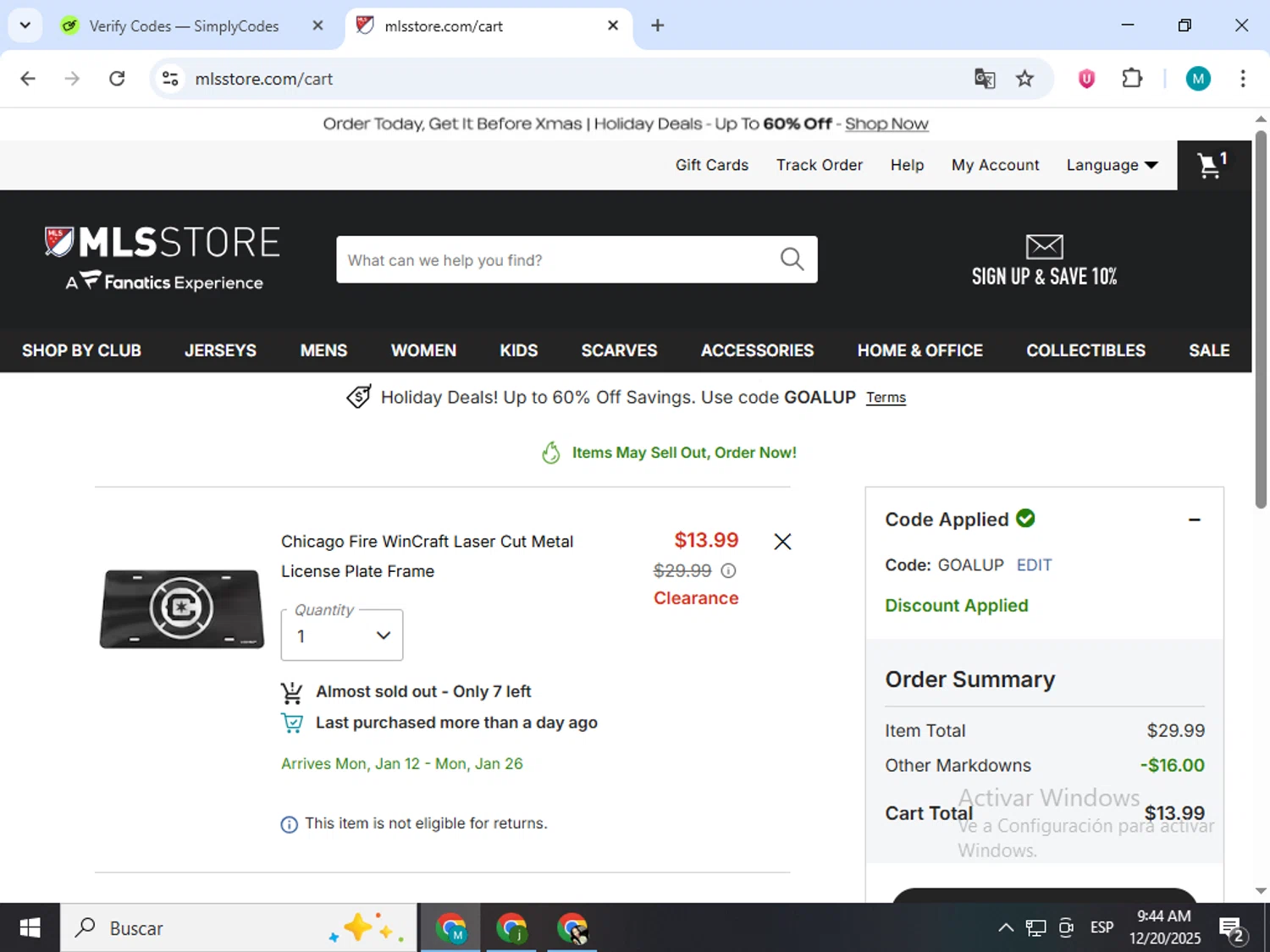The height and width of the screenshot is (952, 1270).
Task: Go back to the previous page
Action: click(x=28, y=79)
